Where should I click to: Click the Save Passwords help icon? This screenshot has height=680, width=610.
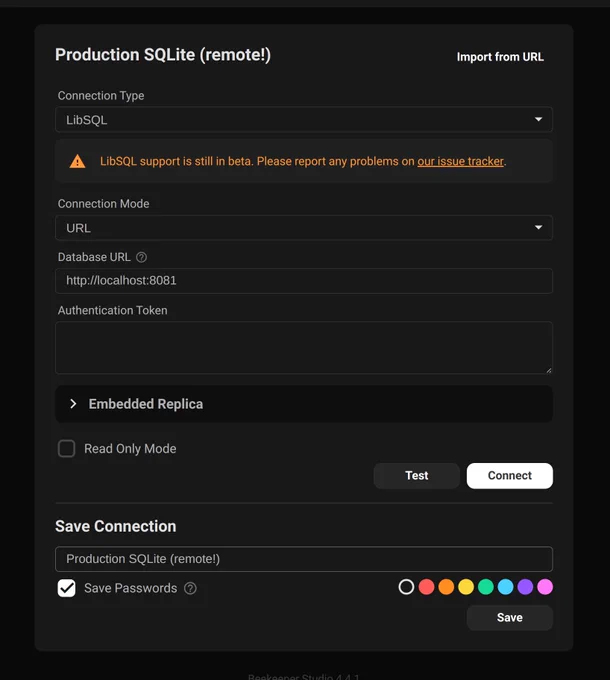point(190,588)
